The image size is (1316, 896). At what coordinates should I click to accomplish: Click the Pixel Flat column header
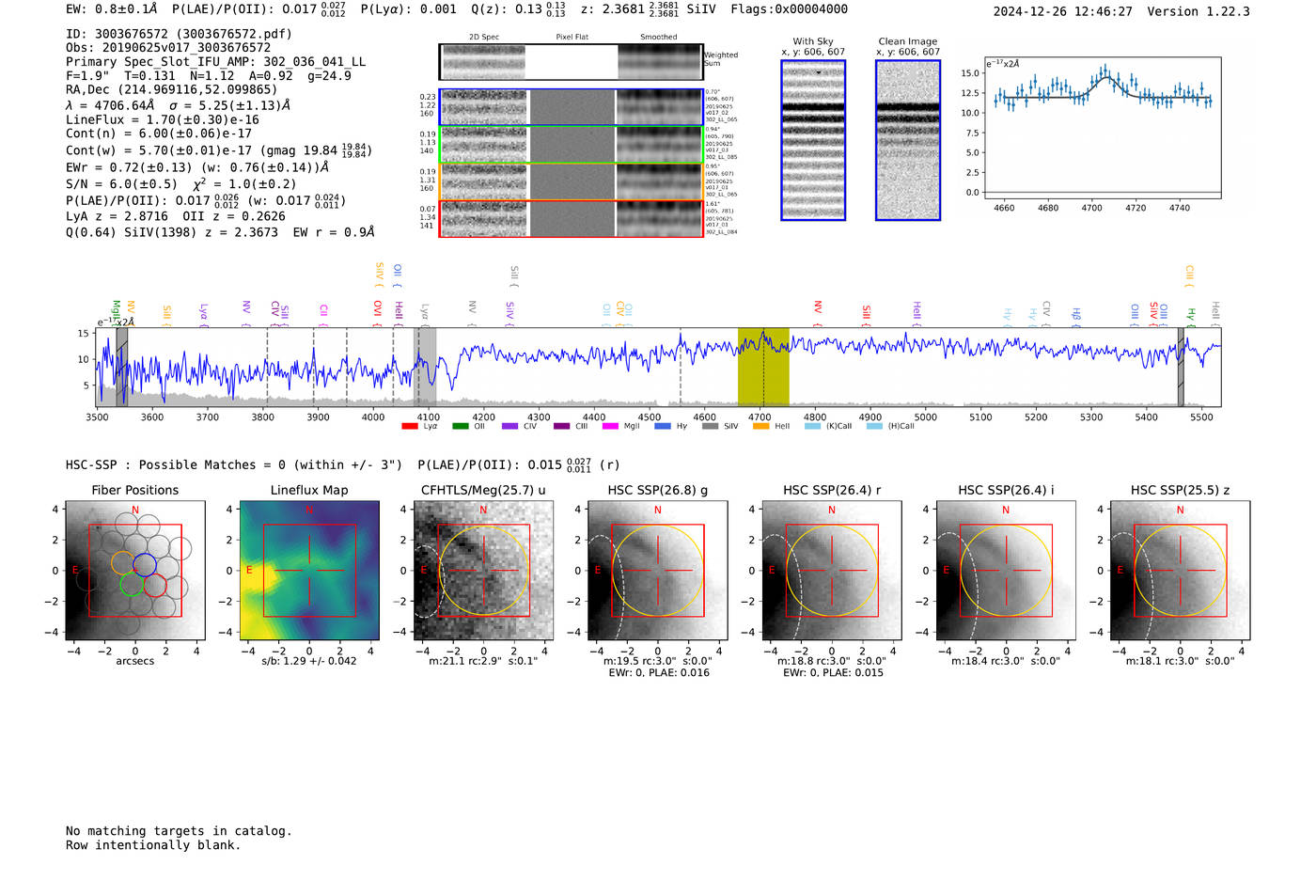tap(572, 38)
